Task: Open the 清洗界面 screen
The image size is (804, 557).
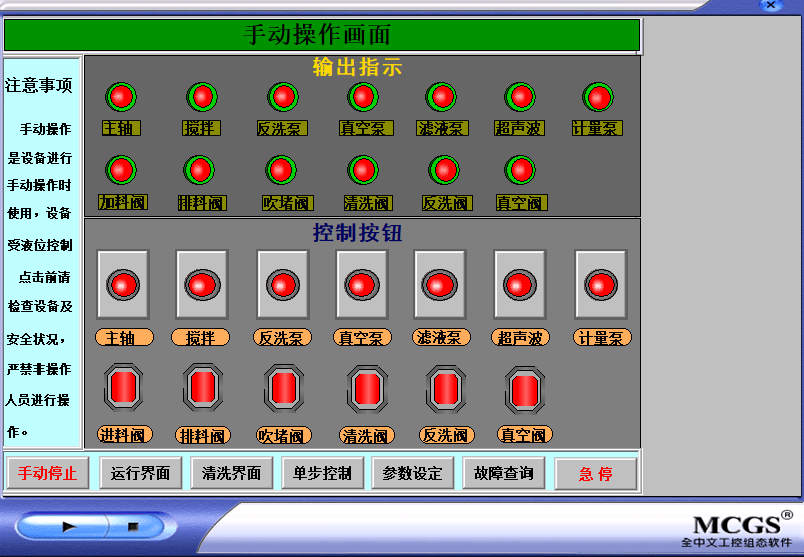Action: (x=231, y=473)
